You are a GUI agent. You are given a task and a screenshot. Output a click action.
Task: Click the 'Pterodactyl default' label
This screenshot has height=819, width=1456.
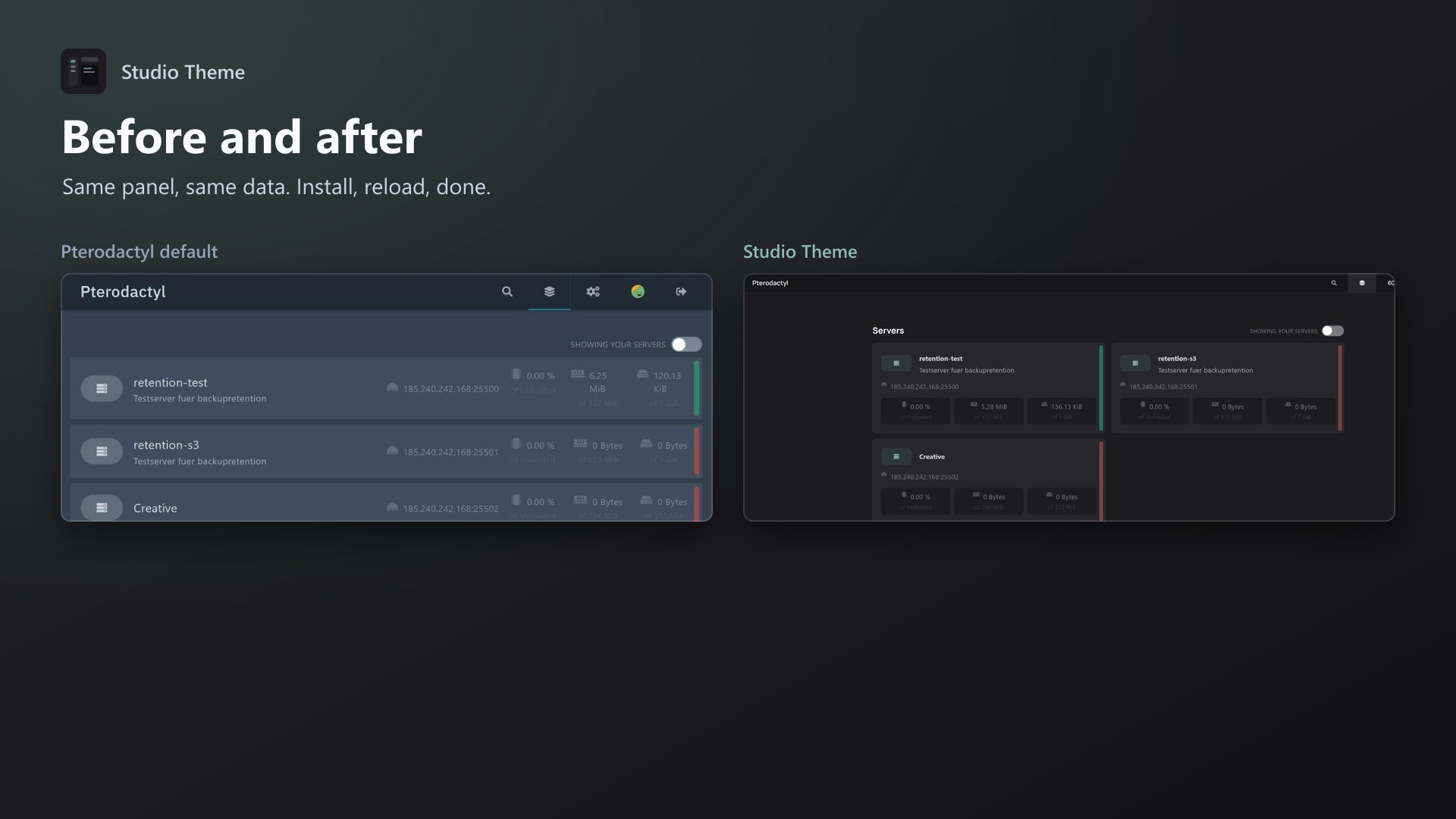coord(139,252)
